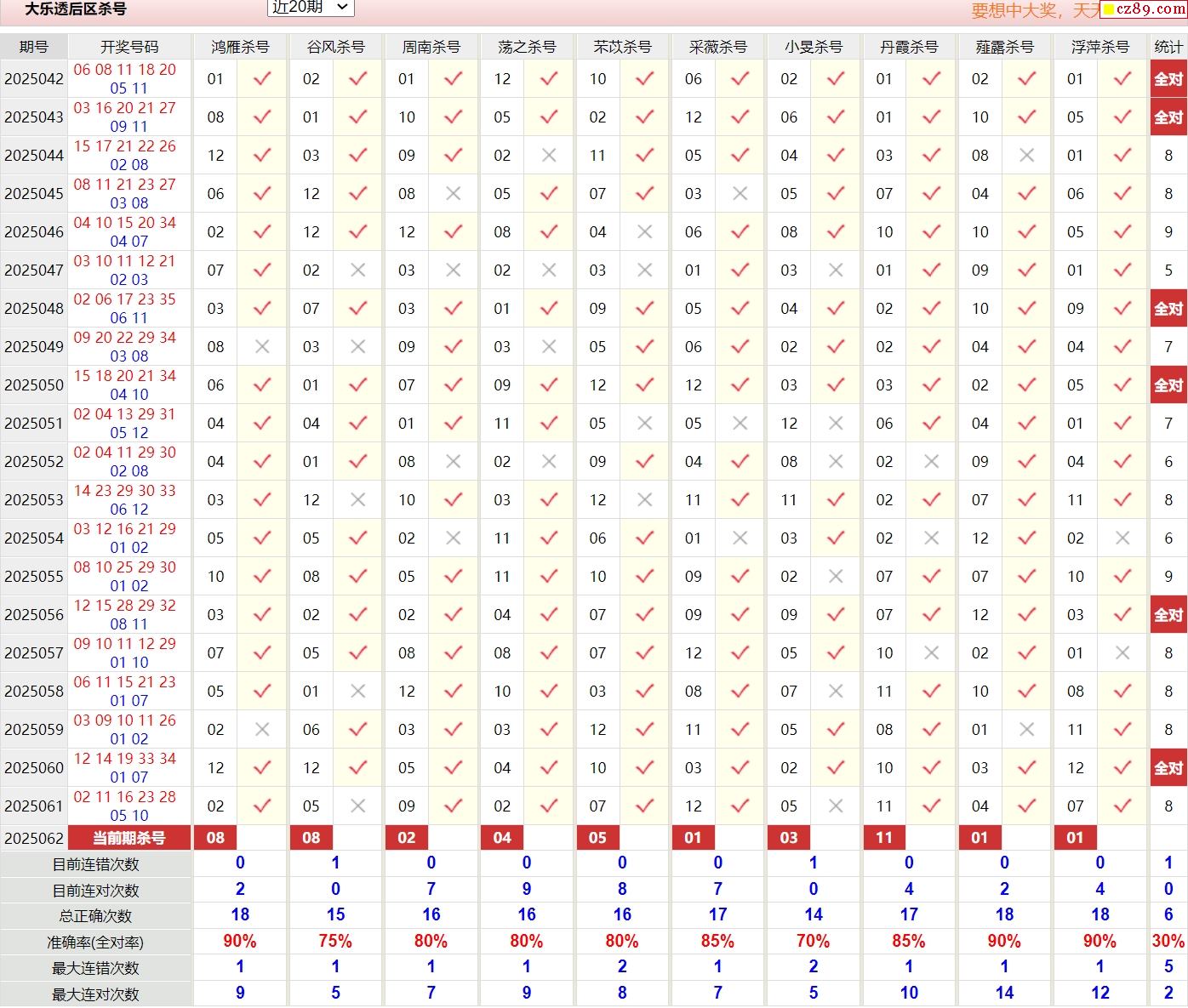Image resolution: width=1188 pixels, height=1008 pixels.
Task: Click the 小旻杀号 X mark in row 2025061
Action: pyautogui.click(x=836, y=806)
